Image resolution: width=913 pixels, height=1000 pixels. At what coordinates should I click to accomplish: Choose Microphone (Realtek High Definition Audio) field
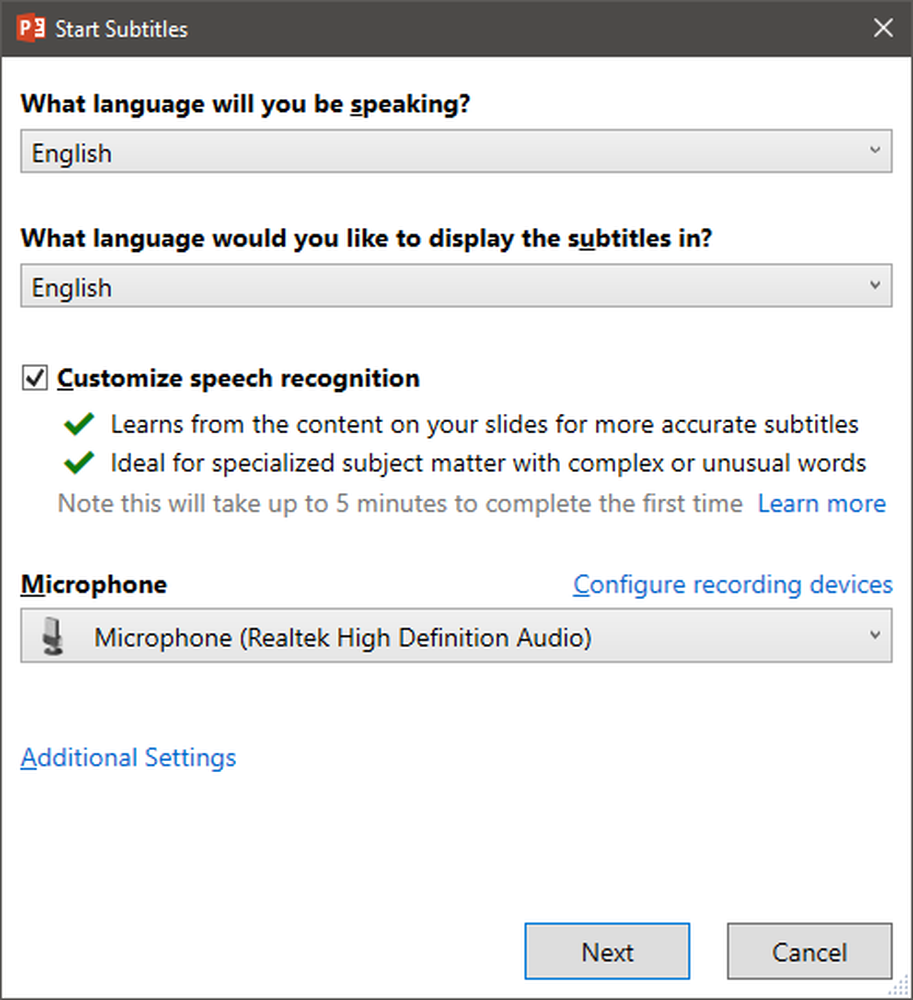[x=456, y=635]
